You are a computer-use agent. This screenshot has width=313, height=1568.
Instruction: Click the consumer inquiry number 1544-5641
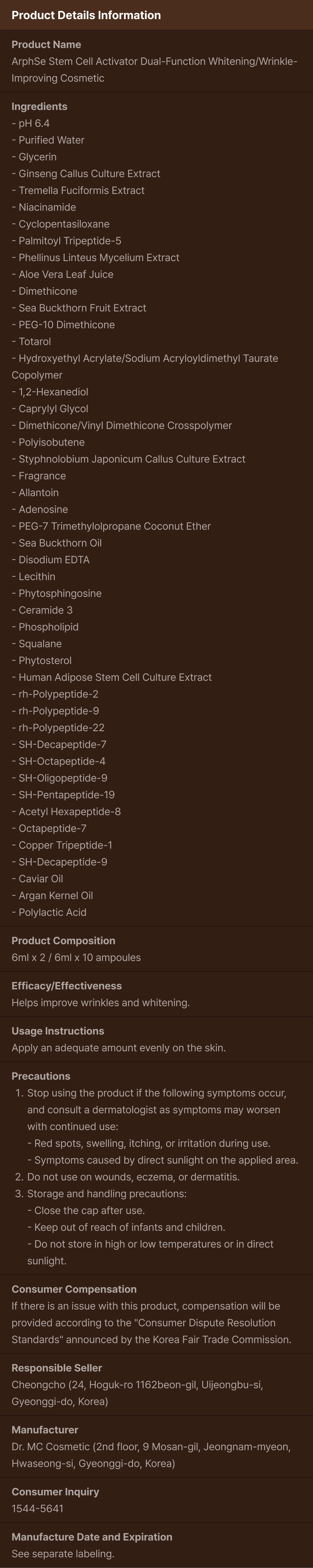click(x=37, y=1508)
